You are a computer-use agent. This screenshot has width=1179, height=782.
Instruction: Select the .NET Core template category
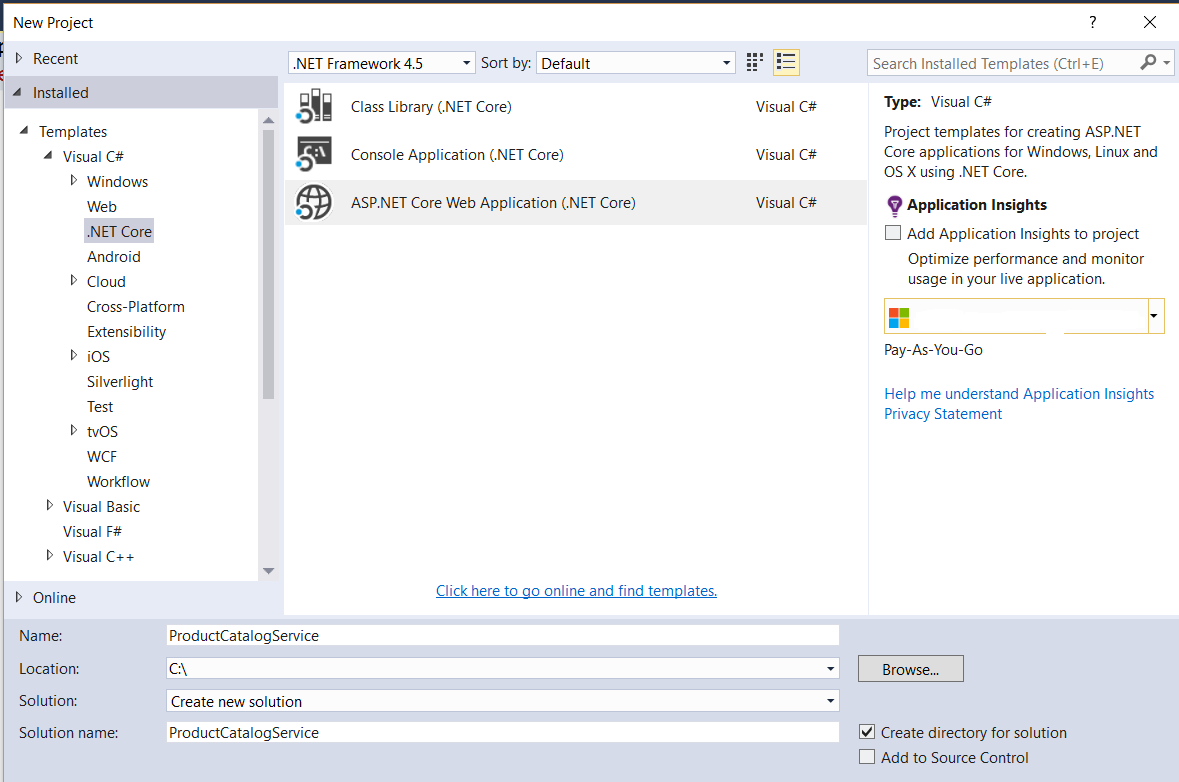(x=119, y=232)
